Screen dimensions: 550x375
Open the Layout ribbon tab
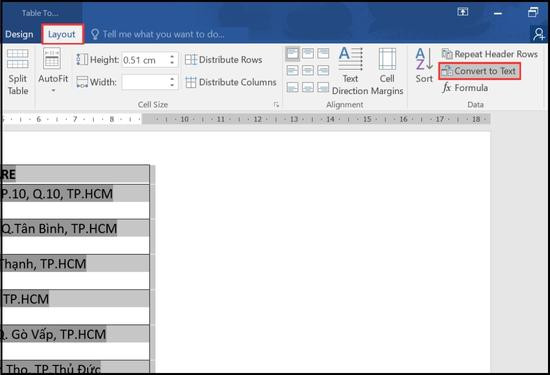62,34
